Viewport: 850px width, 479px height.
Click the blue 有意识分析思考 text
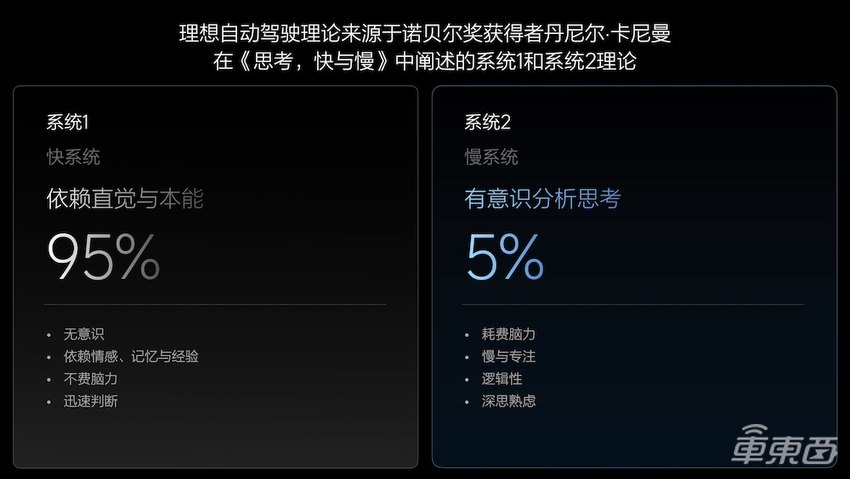[x=543, y=199]
